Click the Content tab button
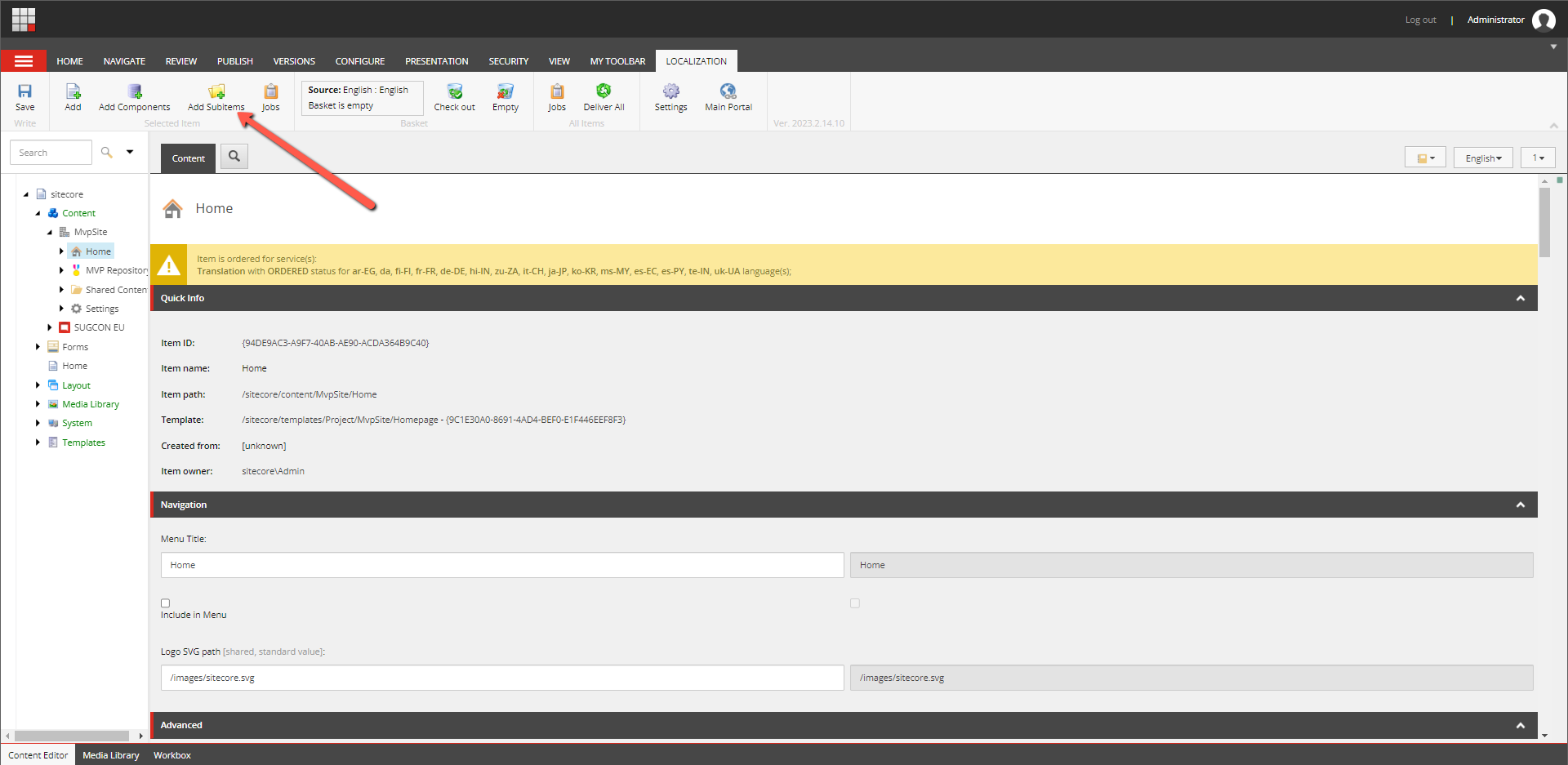This screenshot has width=1568, height=765. coord(188,158)
